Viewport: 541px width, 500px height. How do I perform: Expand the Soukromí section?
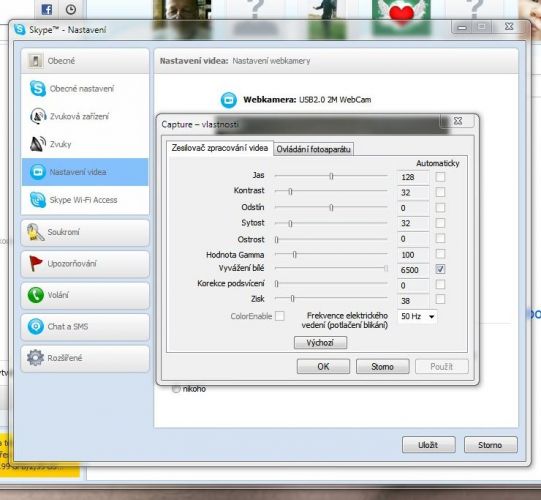(x=85, y=232)
